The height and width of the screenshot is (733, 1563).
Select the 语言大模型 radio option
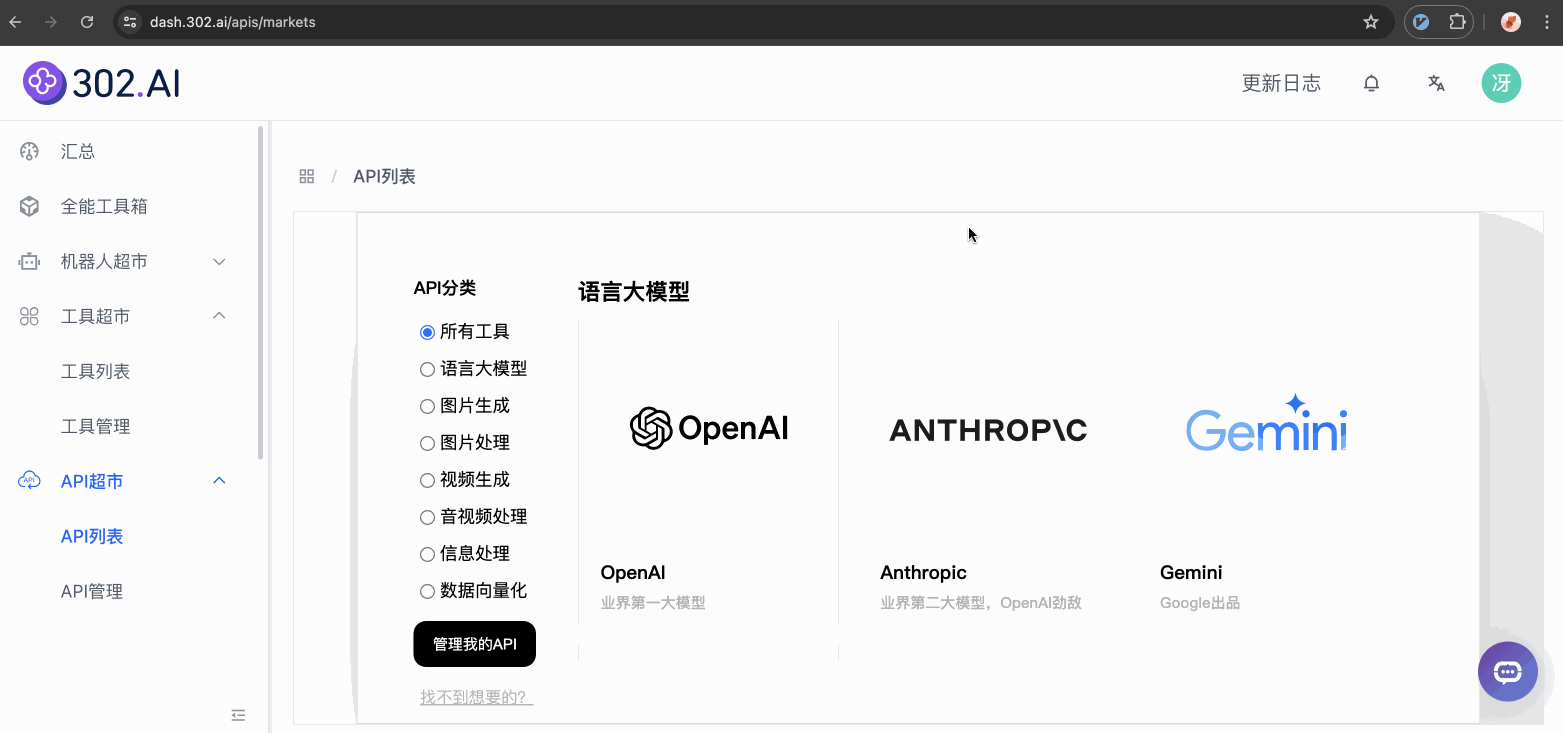427,369
